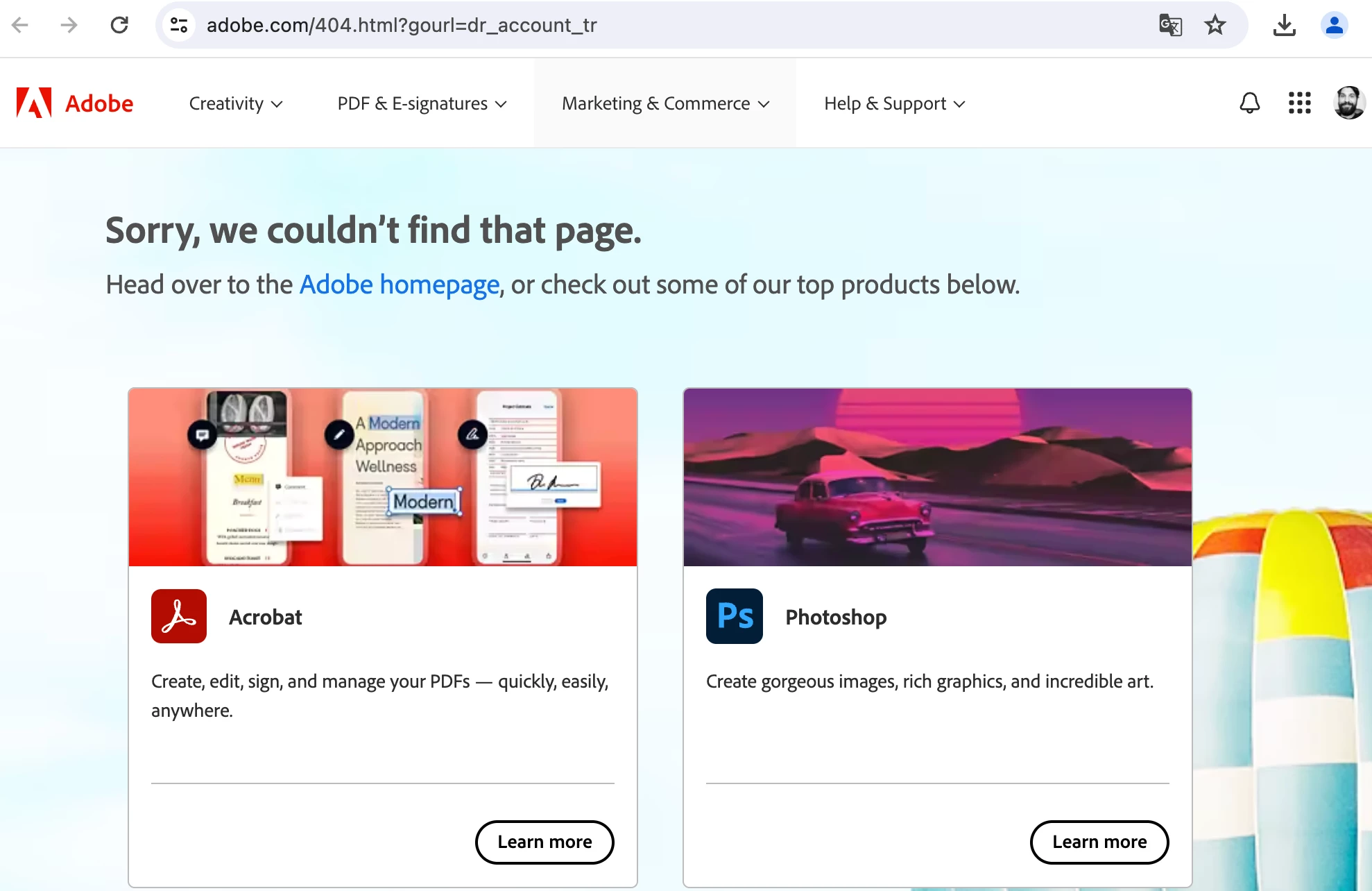Click the Chrome profile icon

(x=1333, y=26)
